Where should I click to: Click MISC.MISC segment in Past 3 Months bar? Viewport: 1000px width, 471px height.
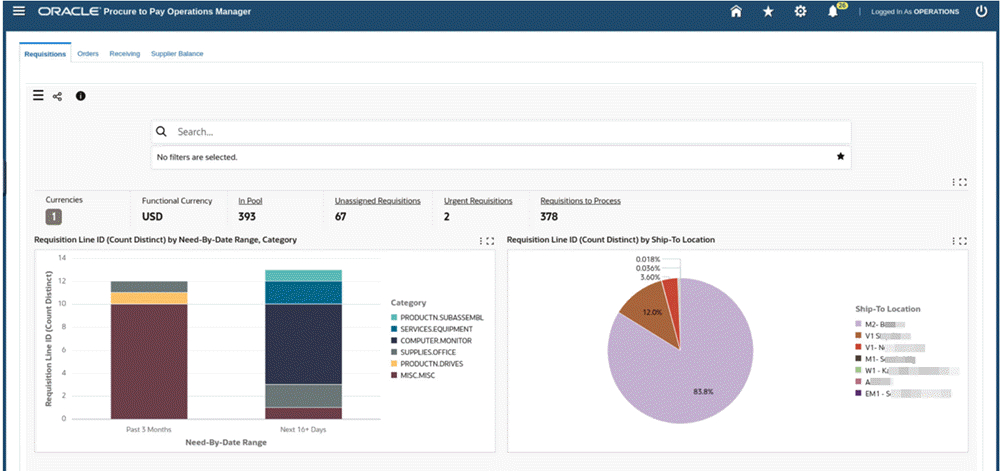pos(149,361)
